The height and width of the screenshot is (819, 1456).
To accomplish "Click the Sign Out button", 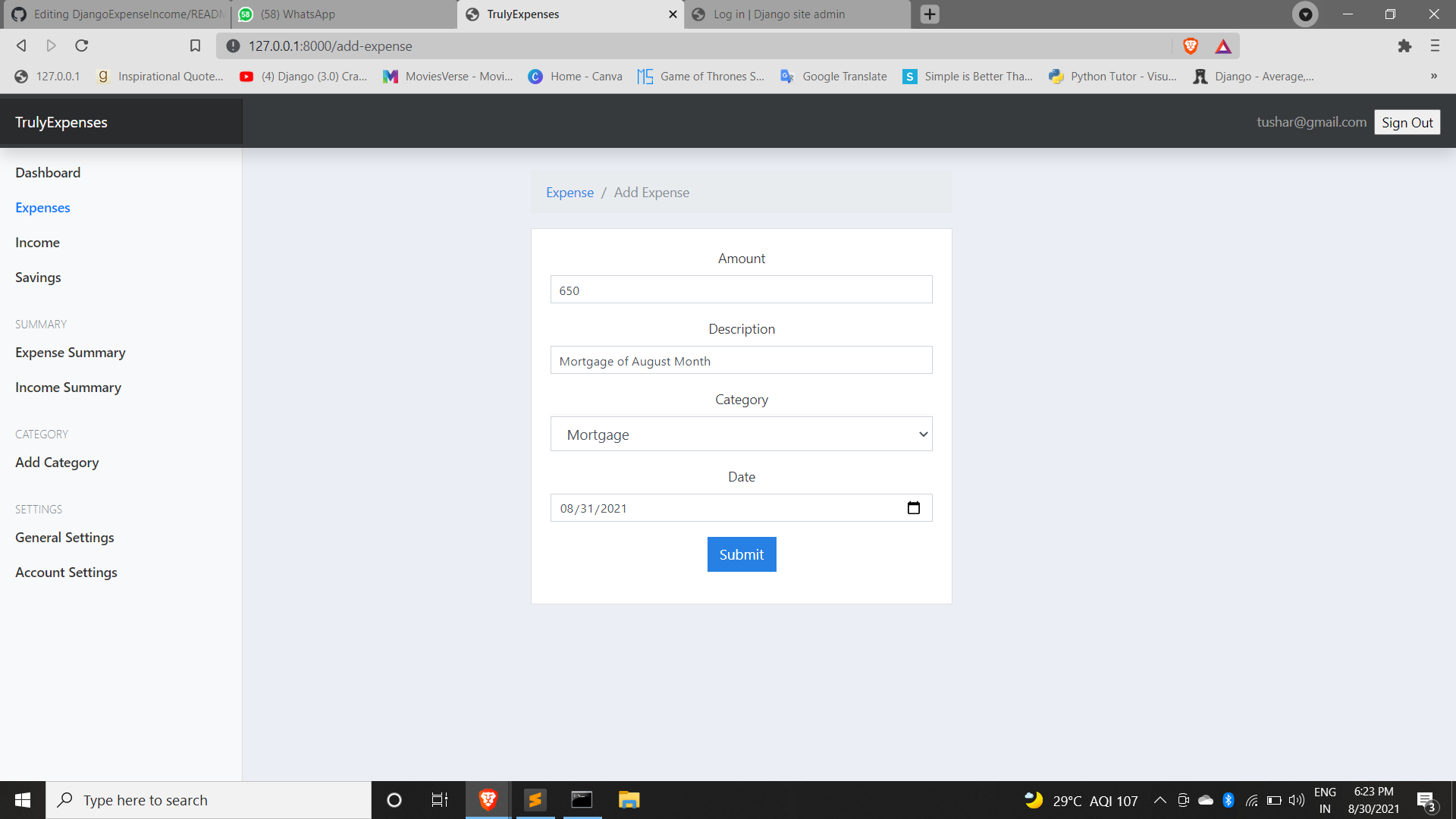I will [1407, 121].
